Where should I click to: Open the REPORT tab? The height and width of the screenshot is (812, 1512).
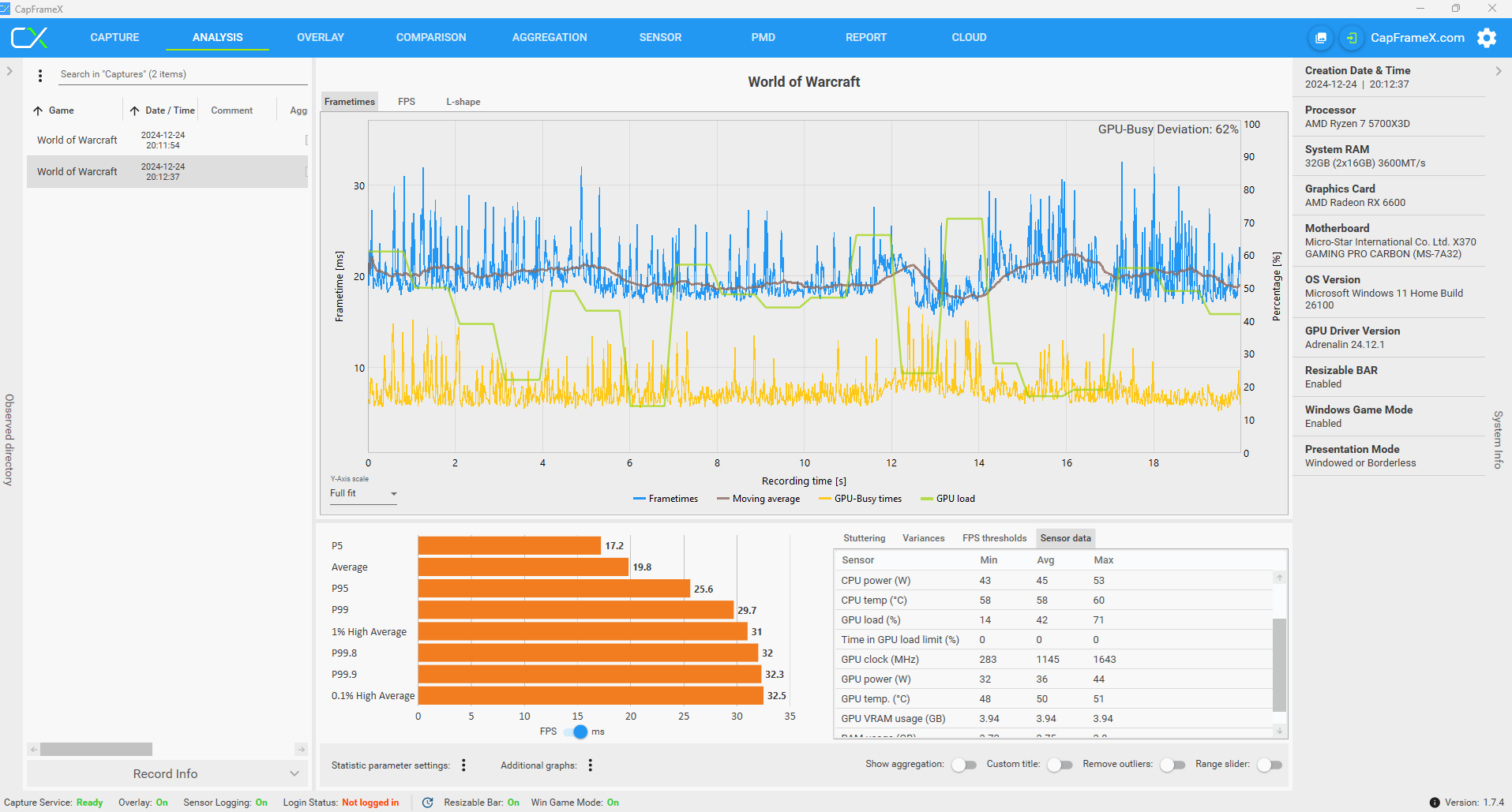pos(866,37)
